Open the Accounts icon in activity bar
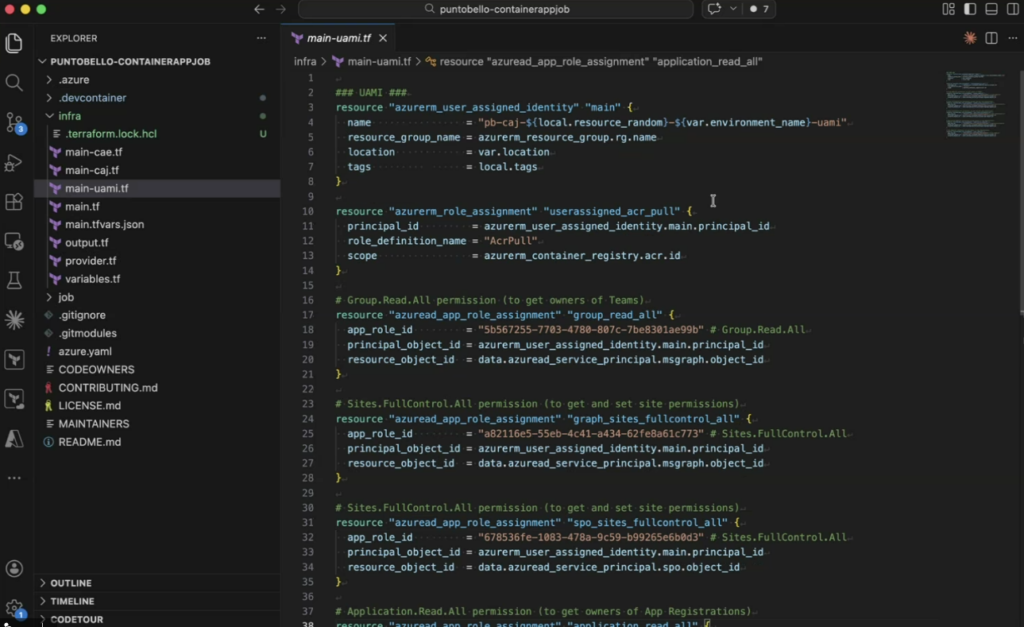1024x627 pixels. 14,568
